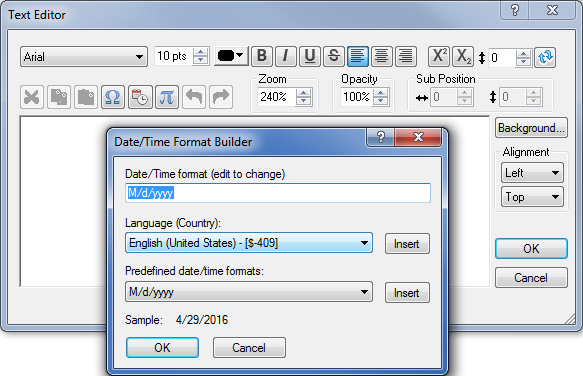Viewport: 583px width, 376px height.
Task: Click the copy icon in toolbar
Action: 59,97
